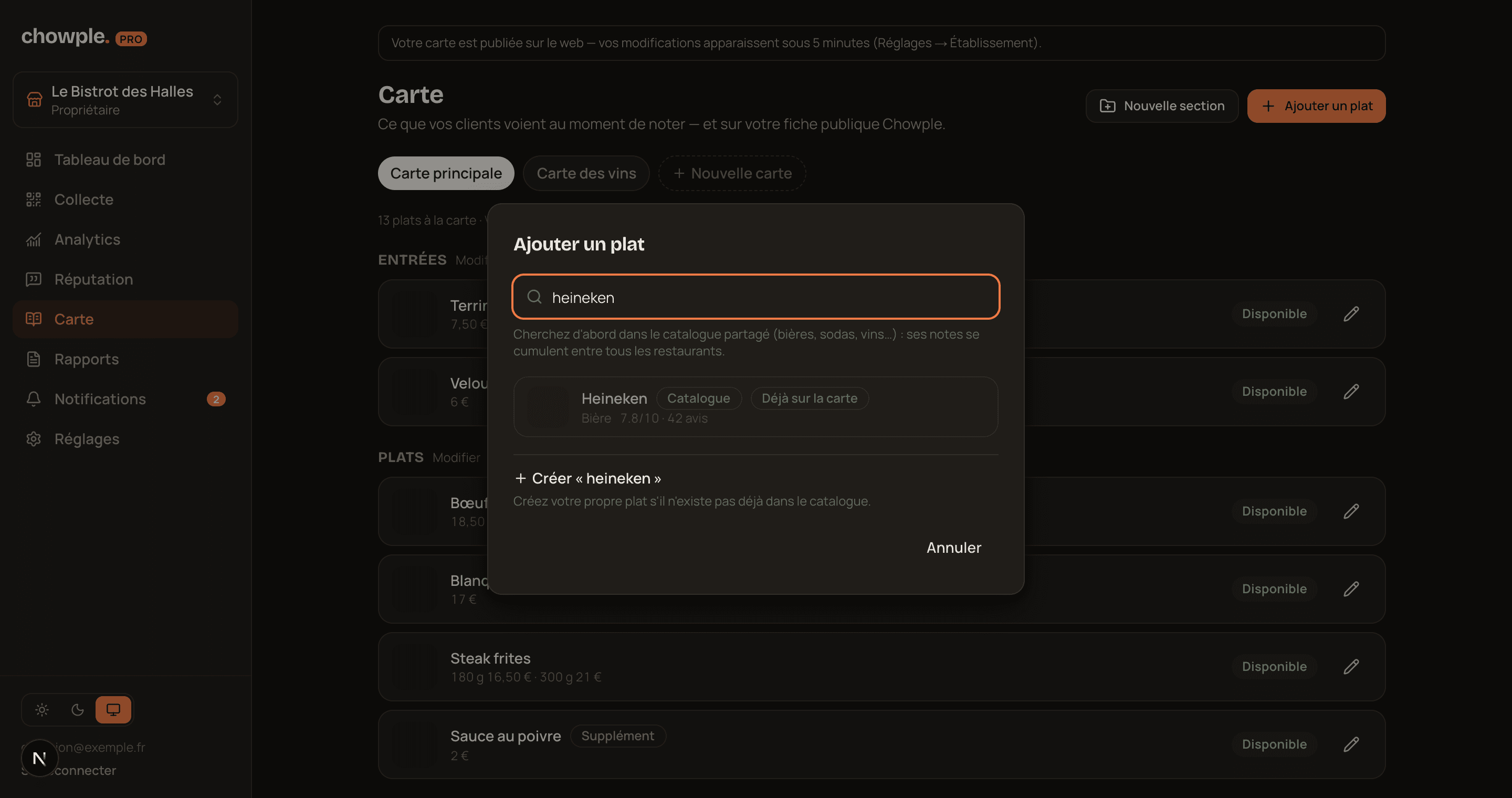Viewport: 1512px width, 798px height.
Task: Click the storefront icon beside Le Bistrot des Halles
Action: tap(35, 100)
